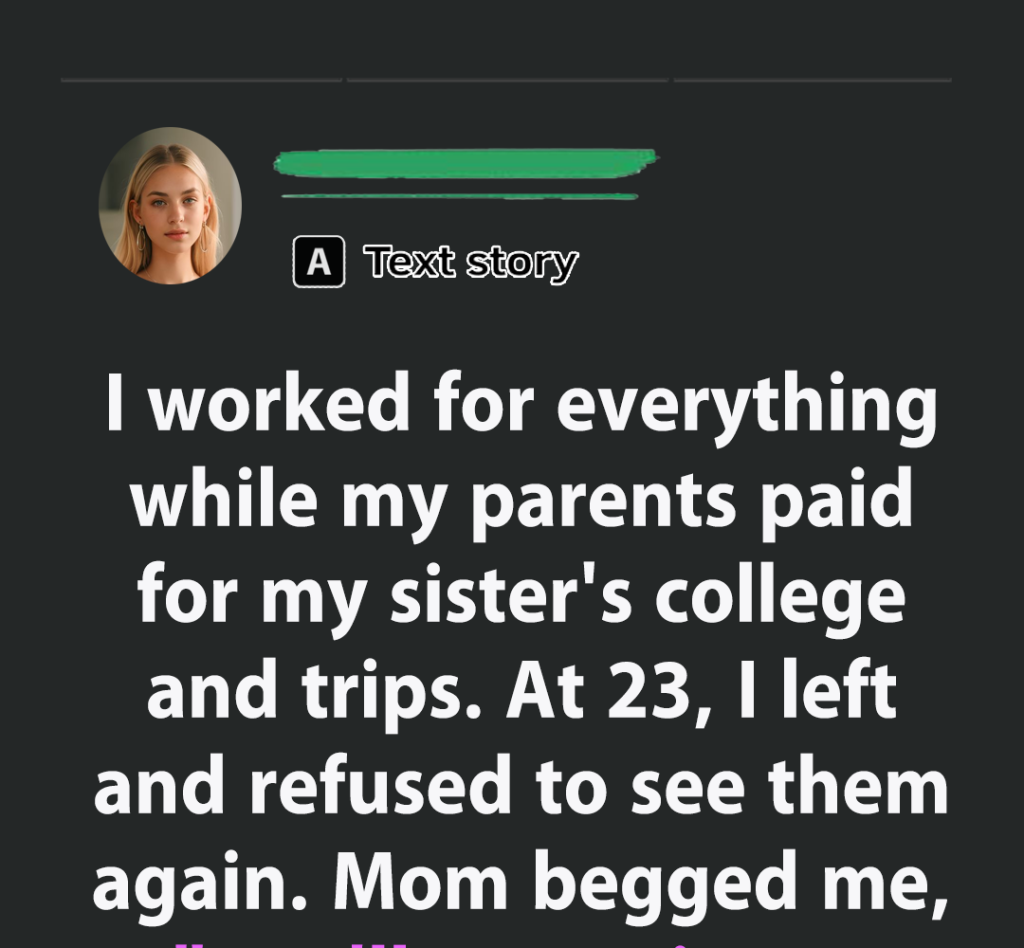Click the word "worked" in the story

(280, 404)
